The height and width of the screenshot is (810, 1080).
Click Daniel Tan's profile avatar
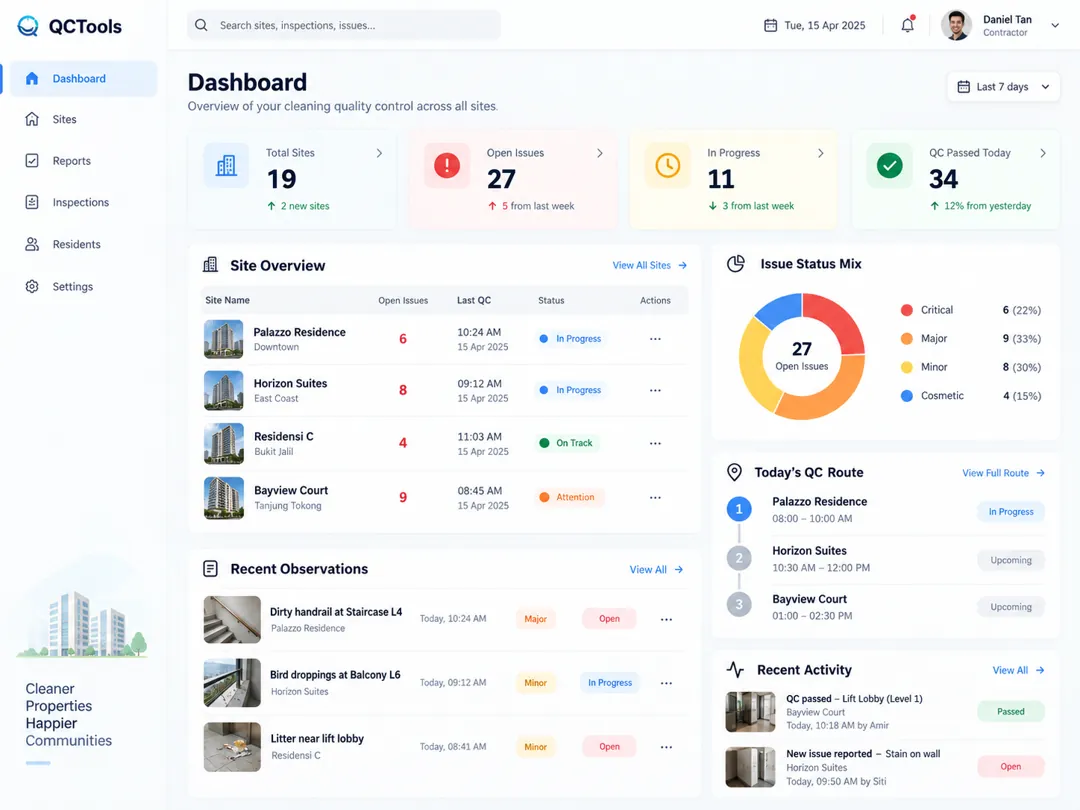click(956, 25)
